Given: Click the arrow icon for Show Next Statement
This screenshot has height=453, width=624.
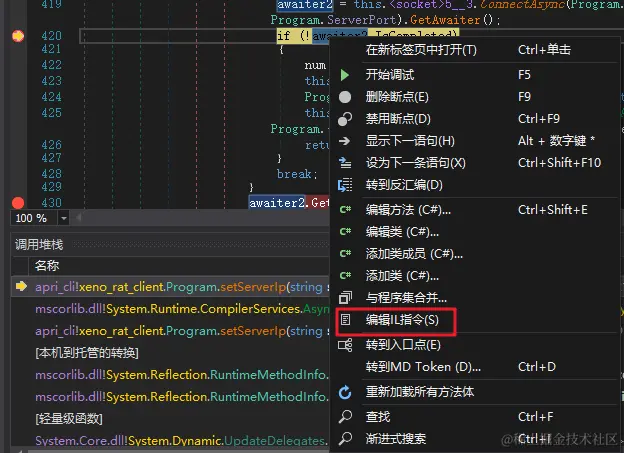Looking at the screenshot, I should point(345,141).
